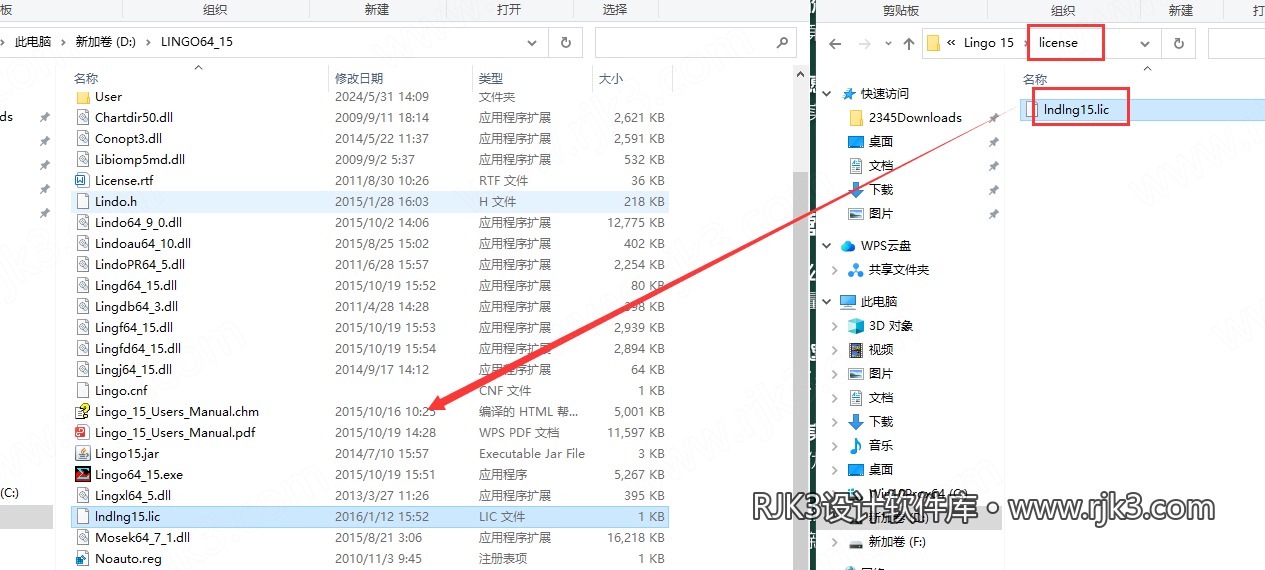Expand the 视频 tree node

[x=835, y=350]
